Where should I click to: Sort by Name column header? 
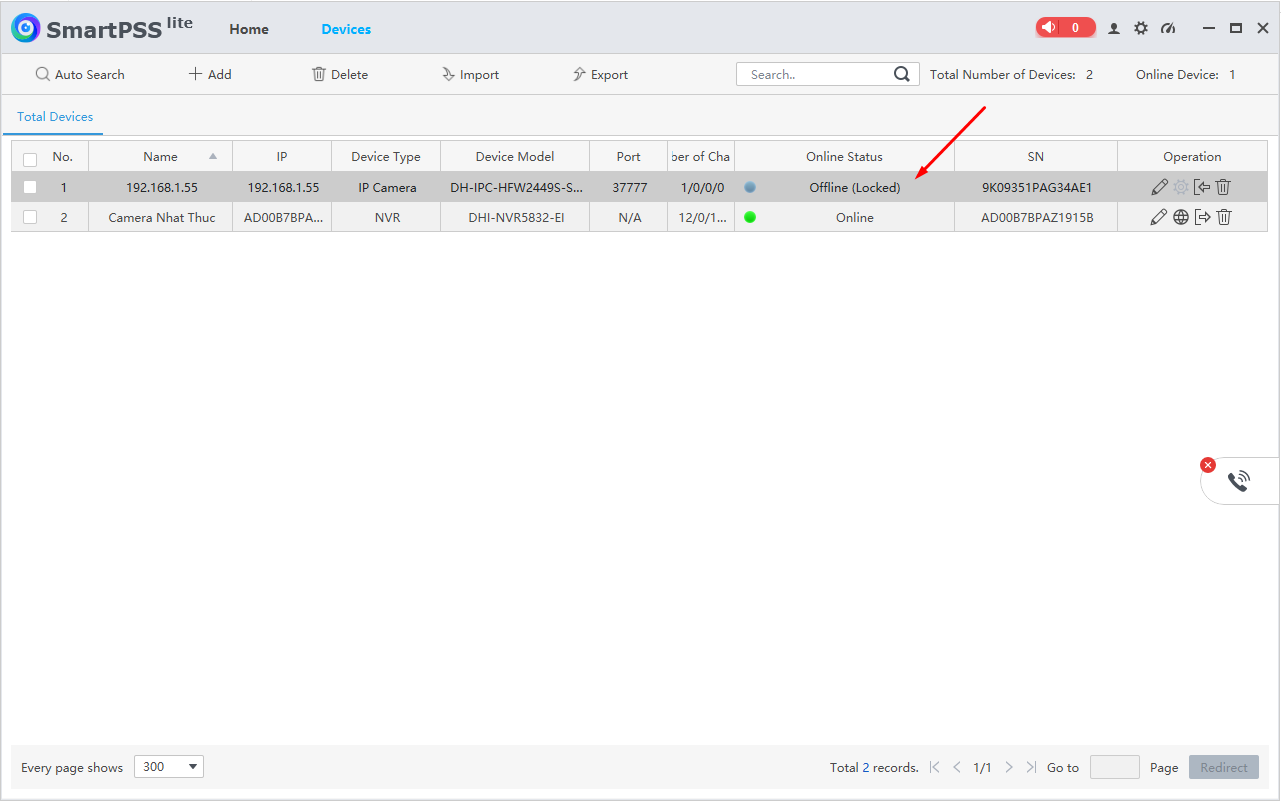(x=160, y=156)
